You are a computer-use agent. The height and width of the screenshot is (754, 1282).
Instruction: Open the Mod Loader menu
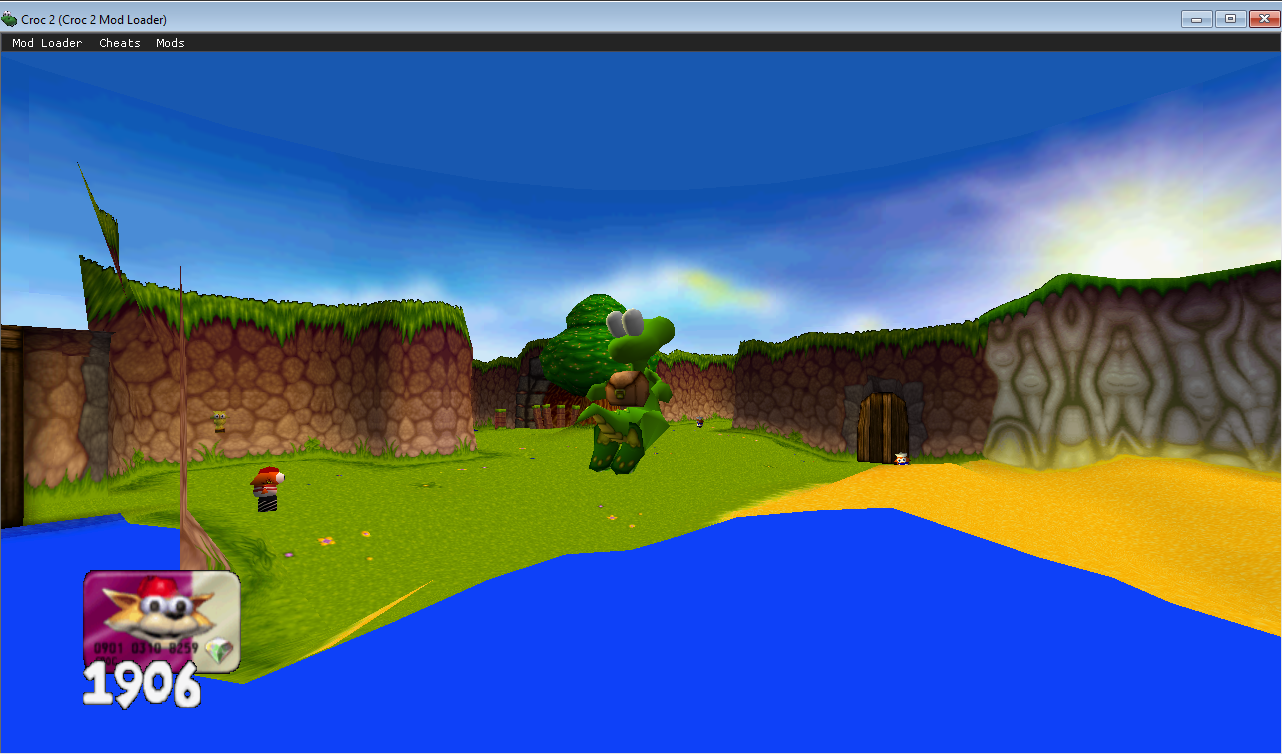[x=47, y=43]
